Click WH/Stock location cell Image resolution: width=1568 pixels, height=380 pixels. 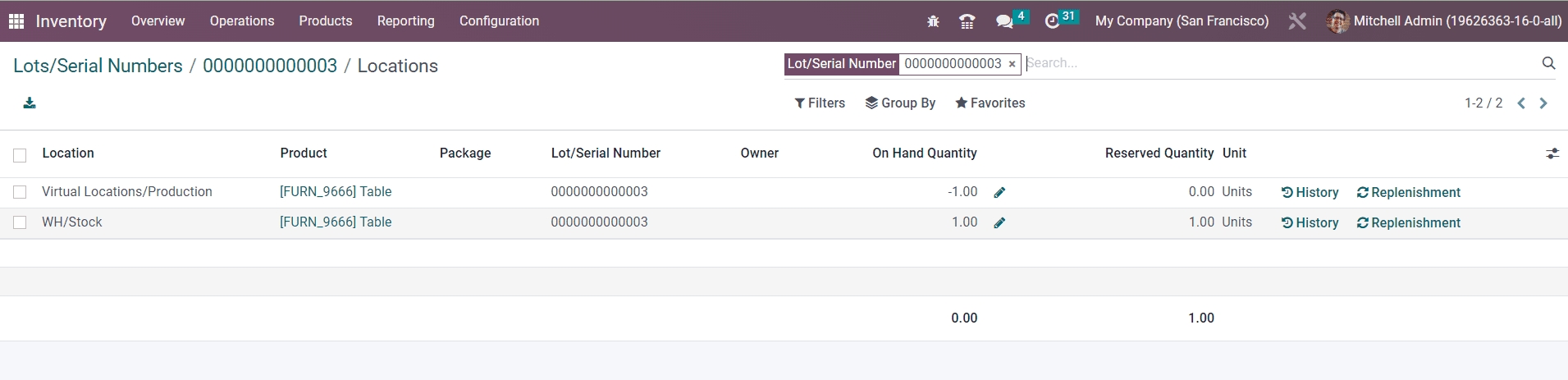click(72, 222)
